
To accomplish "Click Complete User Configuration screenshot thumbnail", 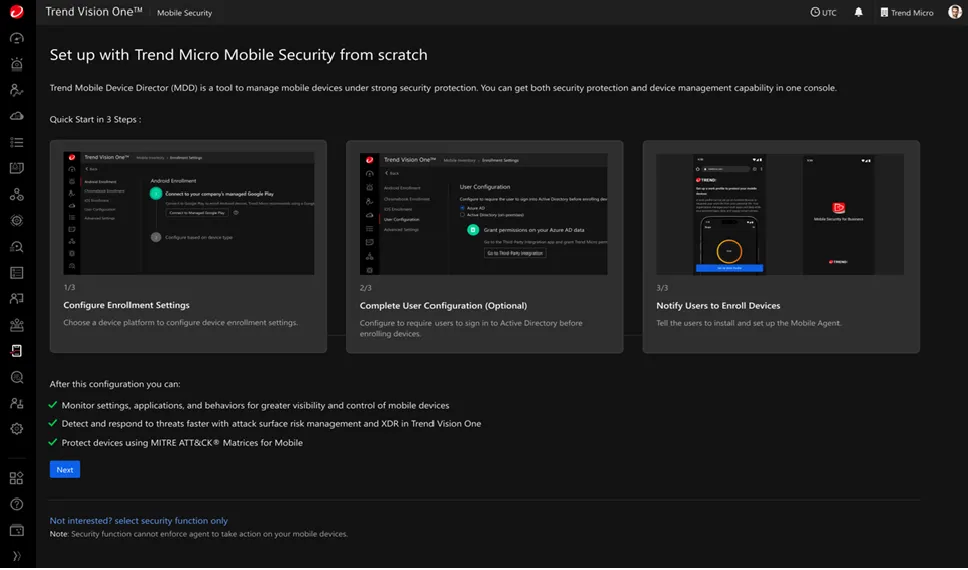I will point(484,214).
